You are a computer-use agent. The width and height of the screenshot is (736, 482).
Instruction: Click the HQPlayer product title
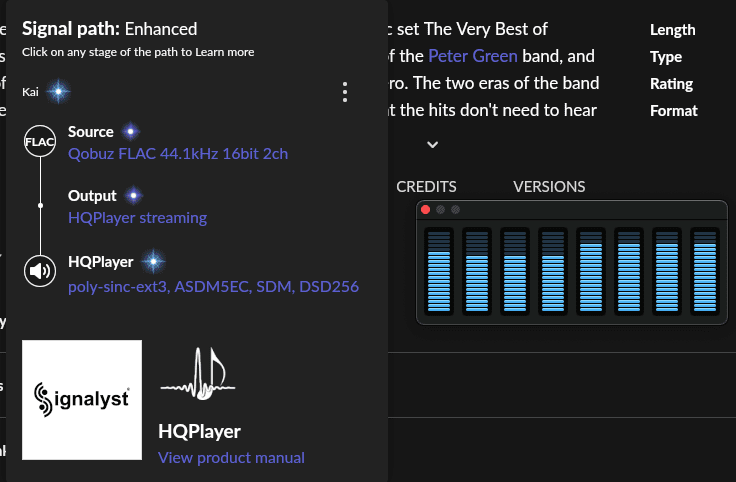coord(199,432)
